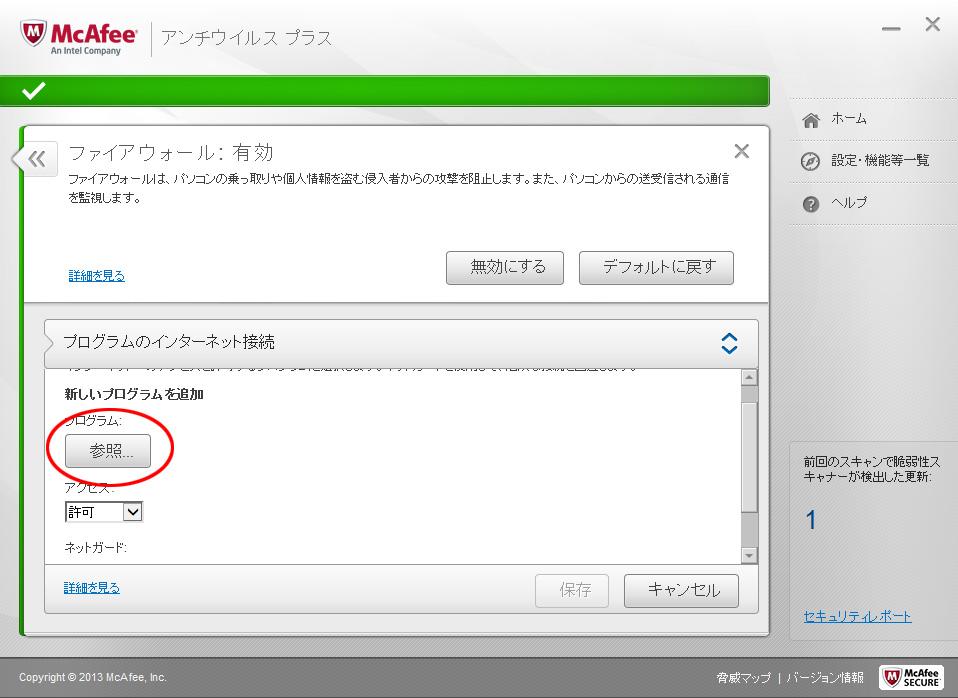
Task: Click the キャンセル button
Action: point(681,590)
